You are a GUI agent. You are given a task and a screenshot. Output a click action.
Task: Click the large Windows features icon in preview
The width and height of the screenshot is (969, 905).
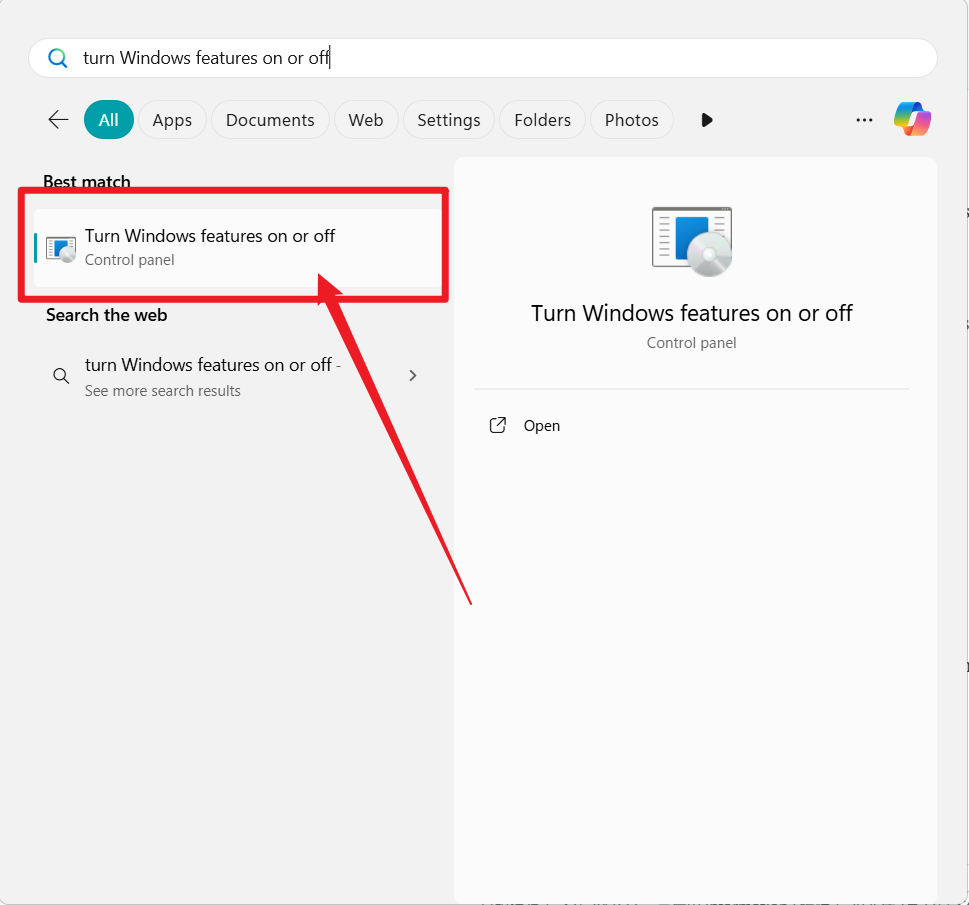point(692,241)
